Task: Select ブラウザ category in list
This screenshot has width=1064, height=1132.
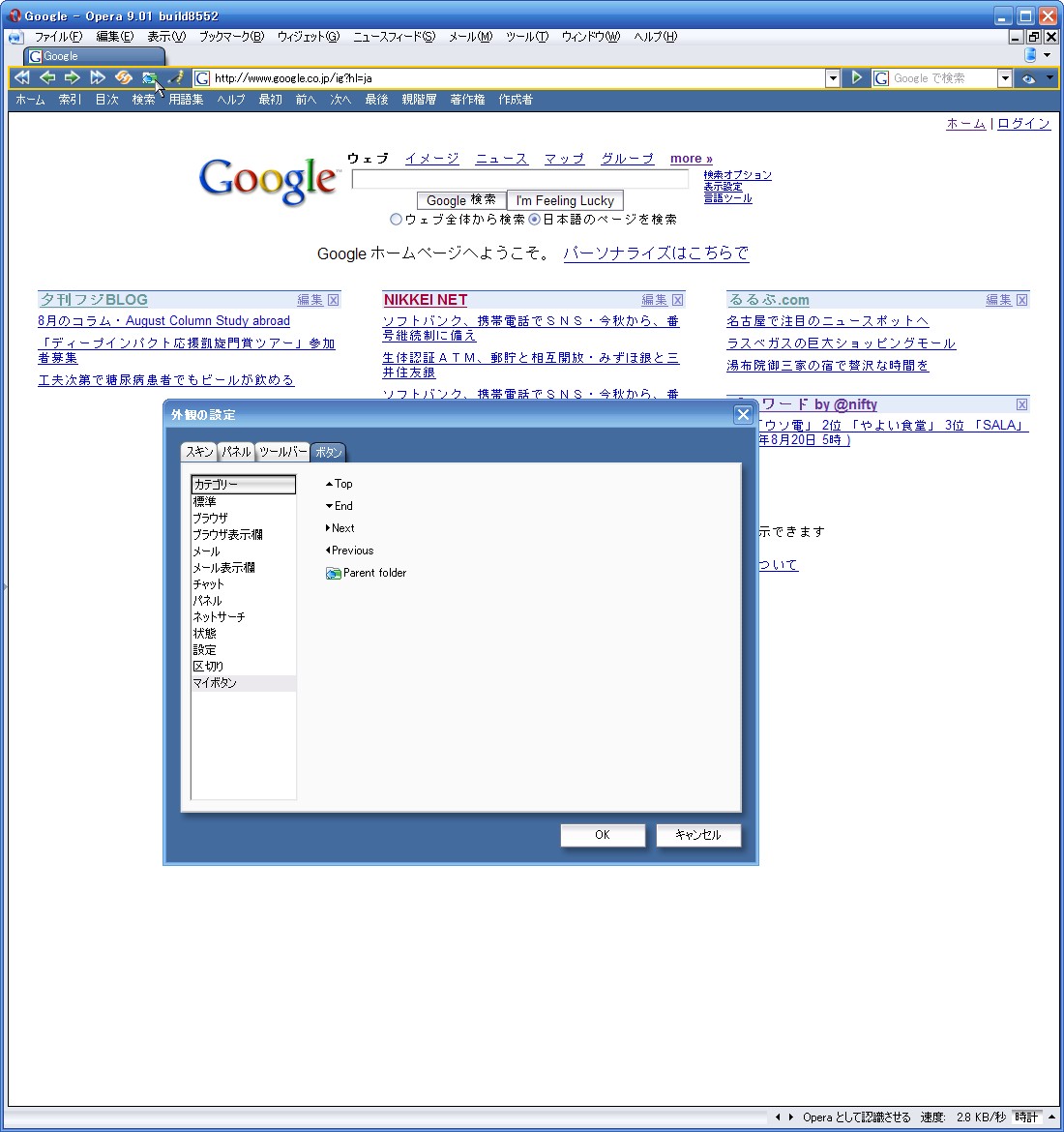Action: [243, 518]
